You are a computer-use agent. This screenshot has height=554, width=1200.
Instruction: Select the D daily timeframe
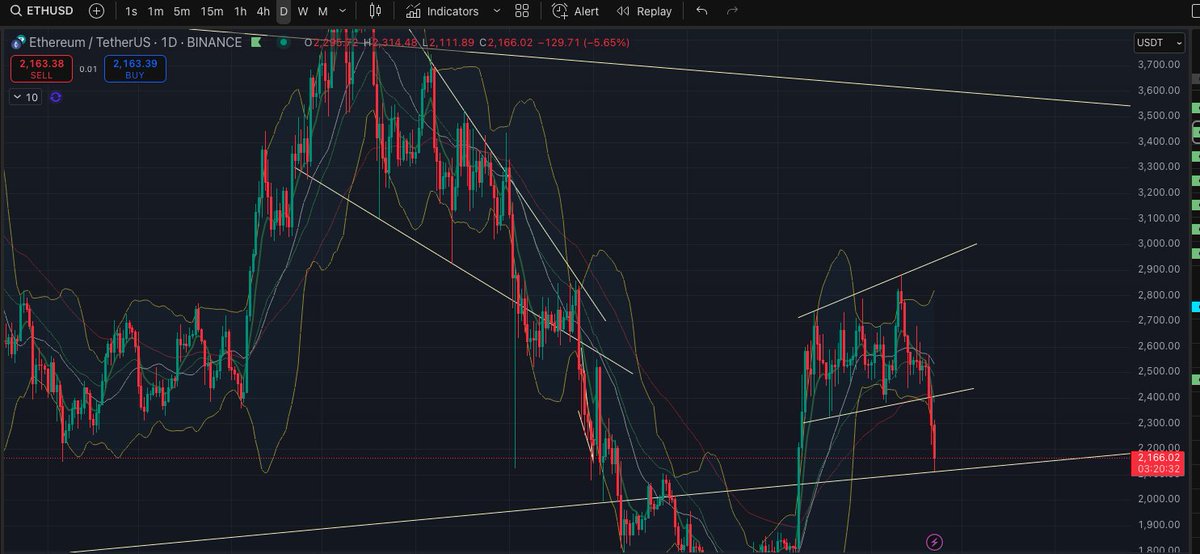(284, 11)
